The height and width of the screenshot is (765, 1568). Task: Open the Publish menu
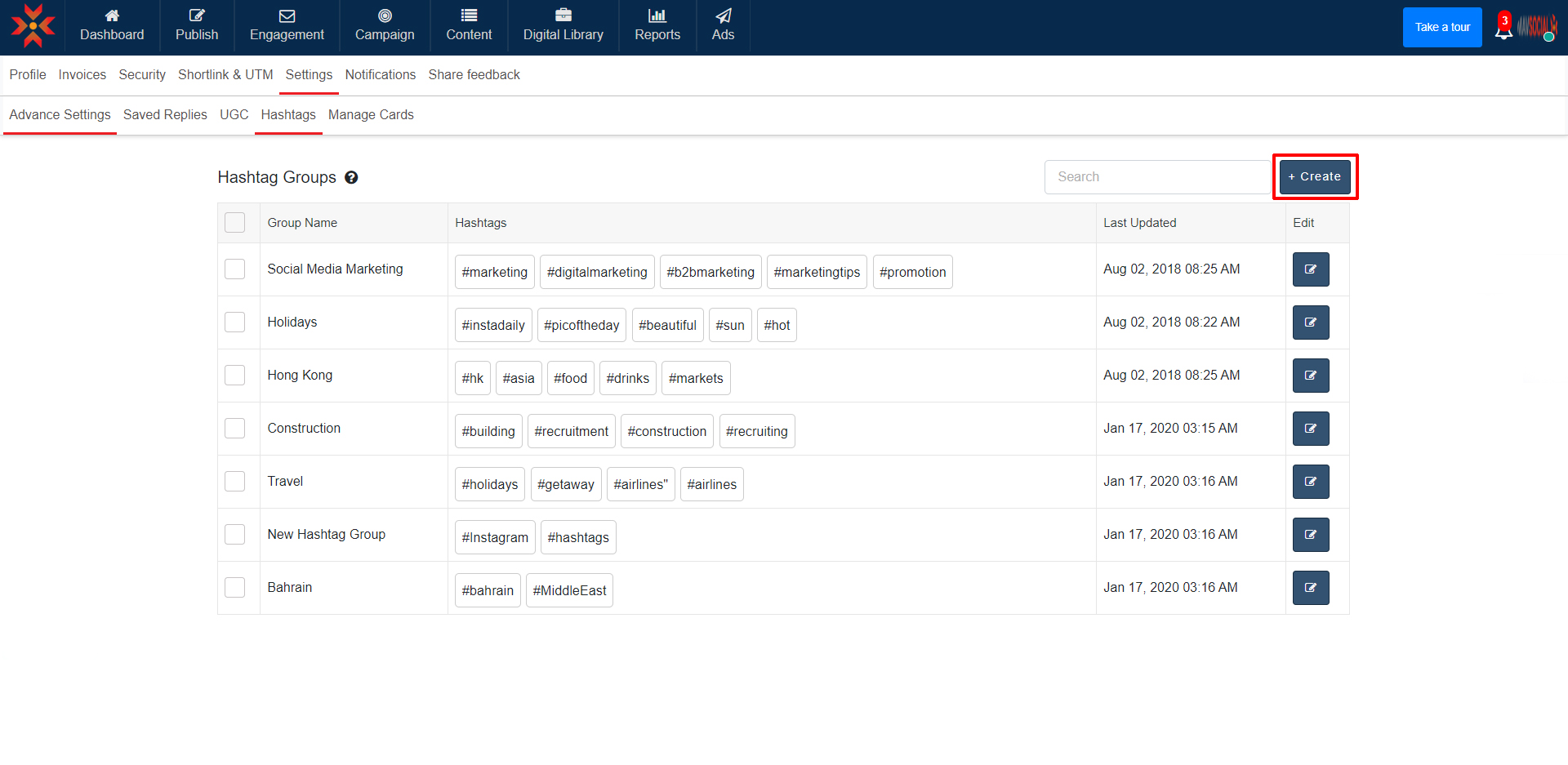tap(197, 26)
